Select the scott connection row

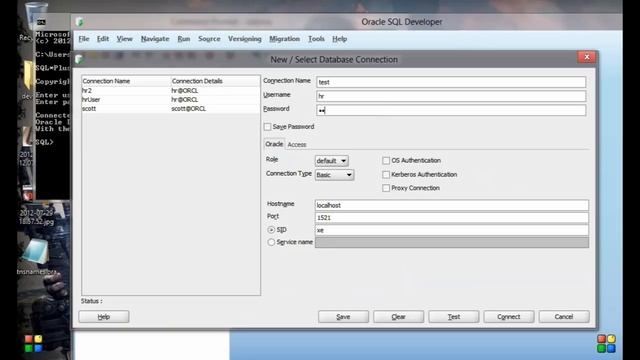(x=171, y=109)
